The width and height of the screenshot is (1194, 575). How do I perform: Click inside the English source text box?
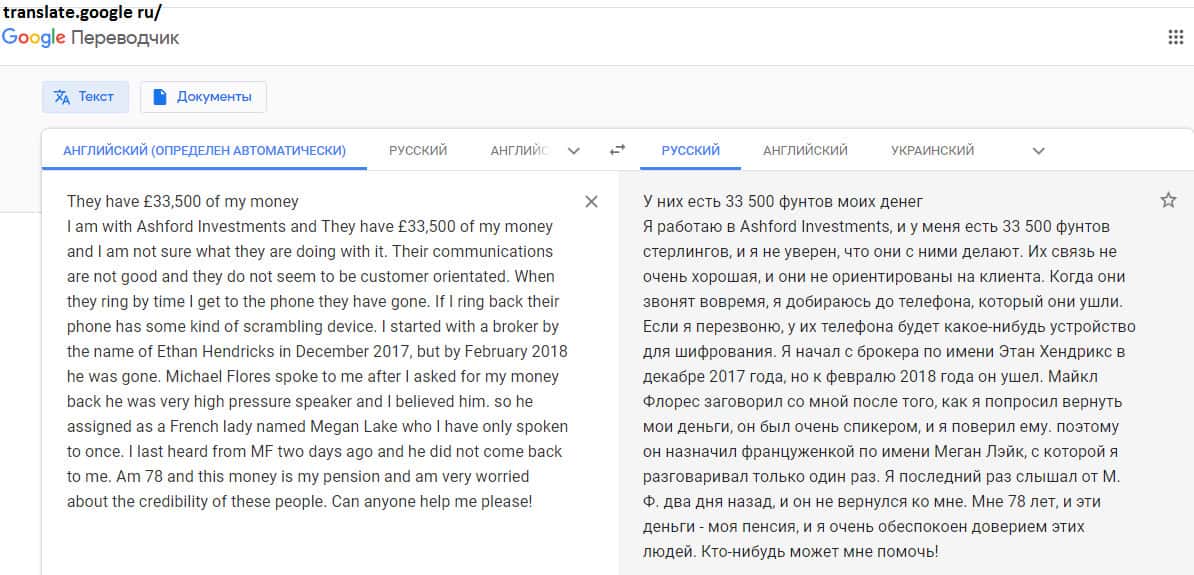point(310,350)
